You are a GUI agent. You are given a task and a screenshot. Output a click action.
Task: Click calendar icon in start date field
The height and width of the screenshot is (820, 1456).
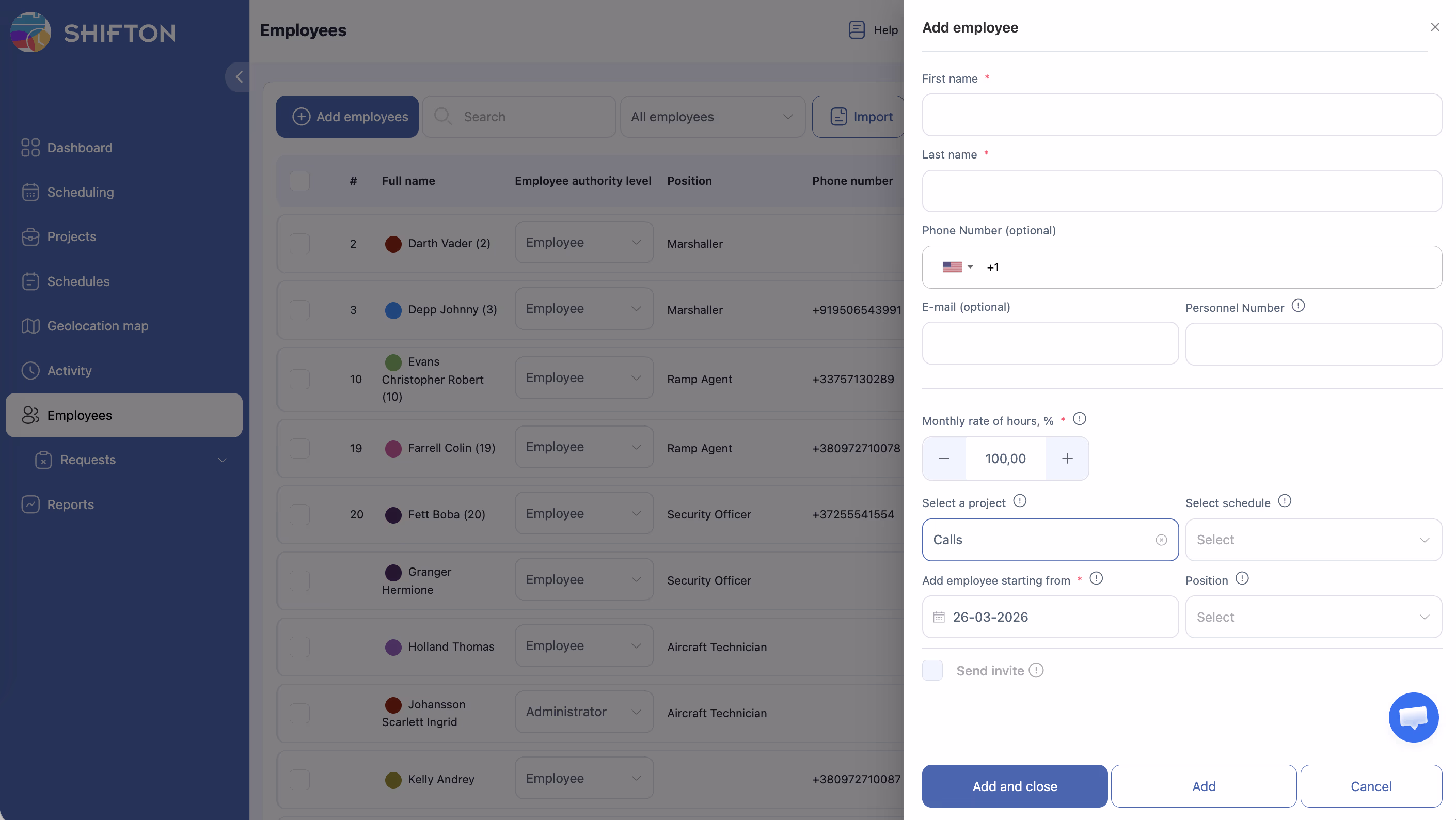939,617
